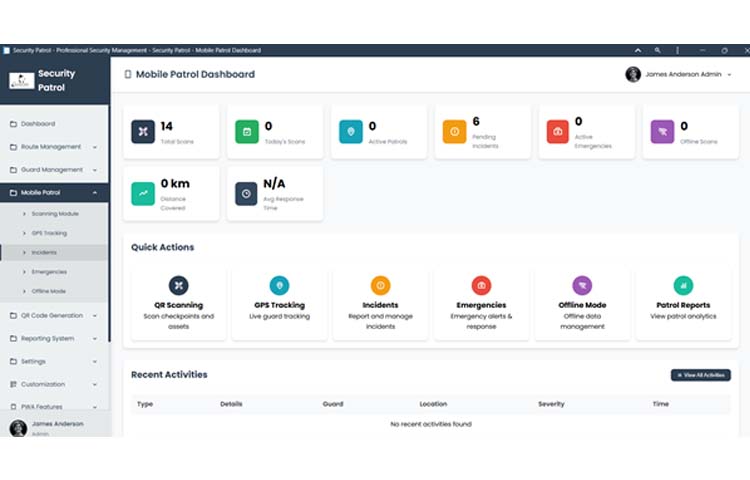750x480 pixels.
Task: Click the QR Scanning quick action icon
Action: (179, 286)
